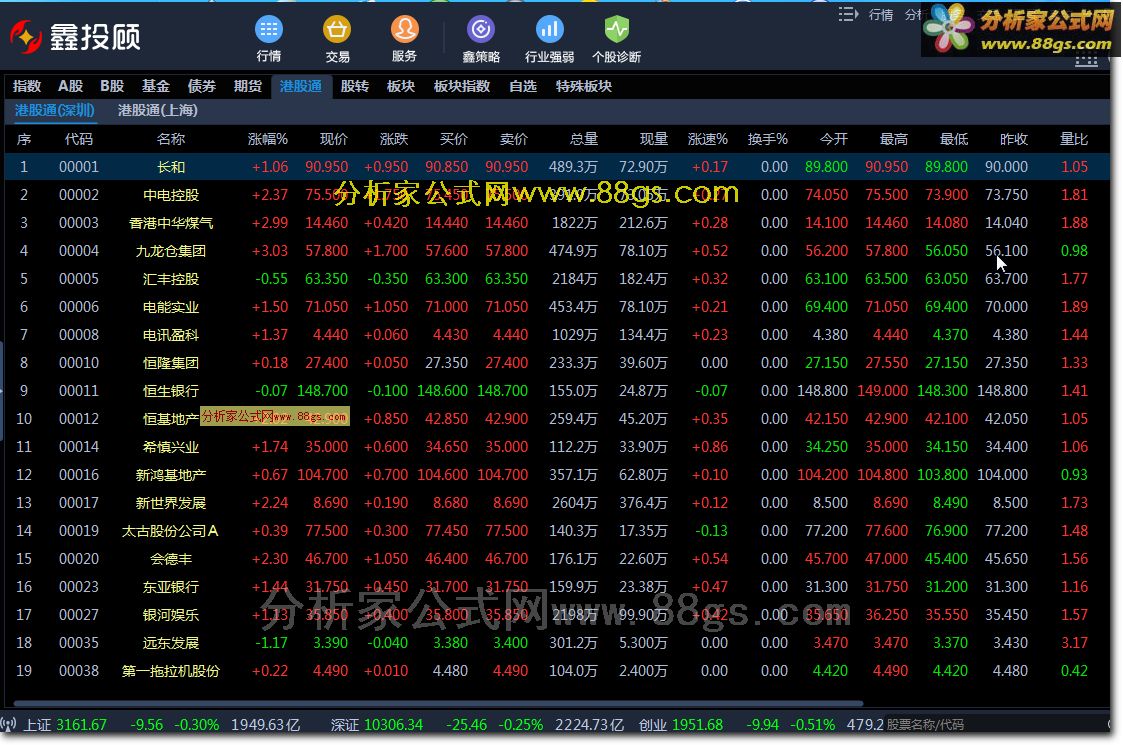Click the 上证 3161.67 index in status bar
This screenshot has width=1123, height=745.
(65, 724)
